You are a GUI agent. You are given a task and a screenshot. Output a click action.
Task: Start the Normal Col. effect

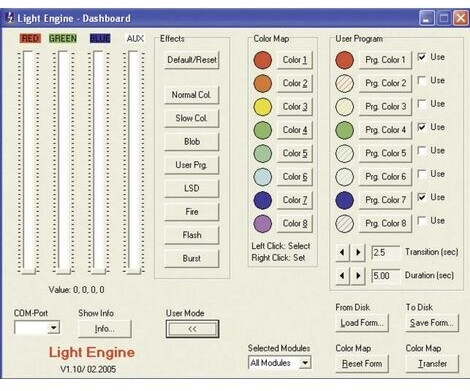192,95
